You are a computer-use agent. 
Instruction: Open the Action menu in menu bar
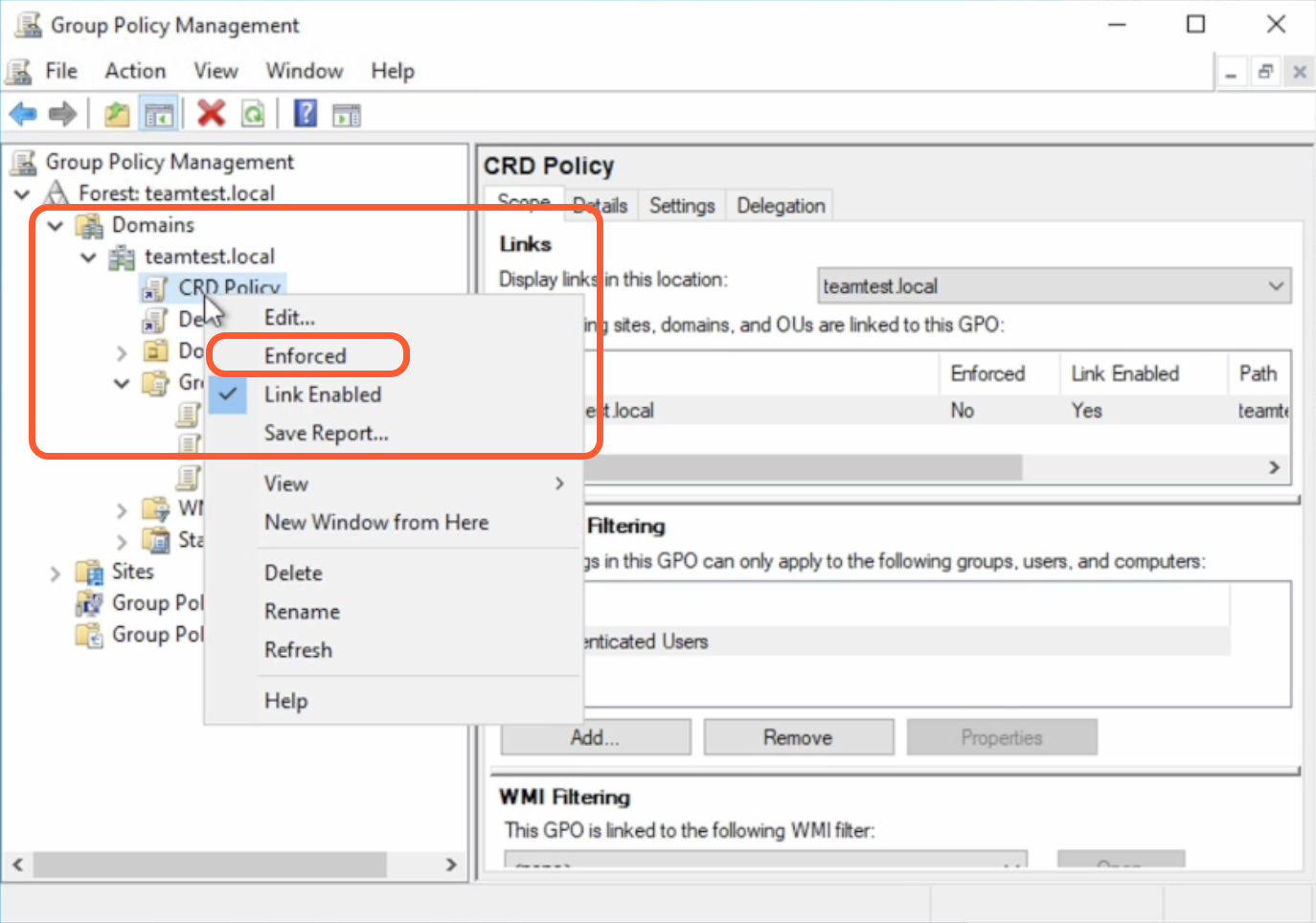click(x=135, y=71)
